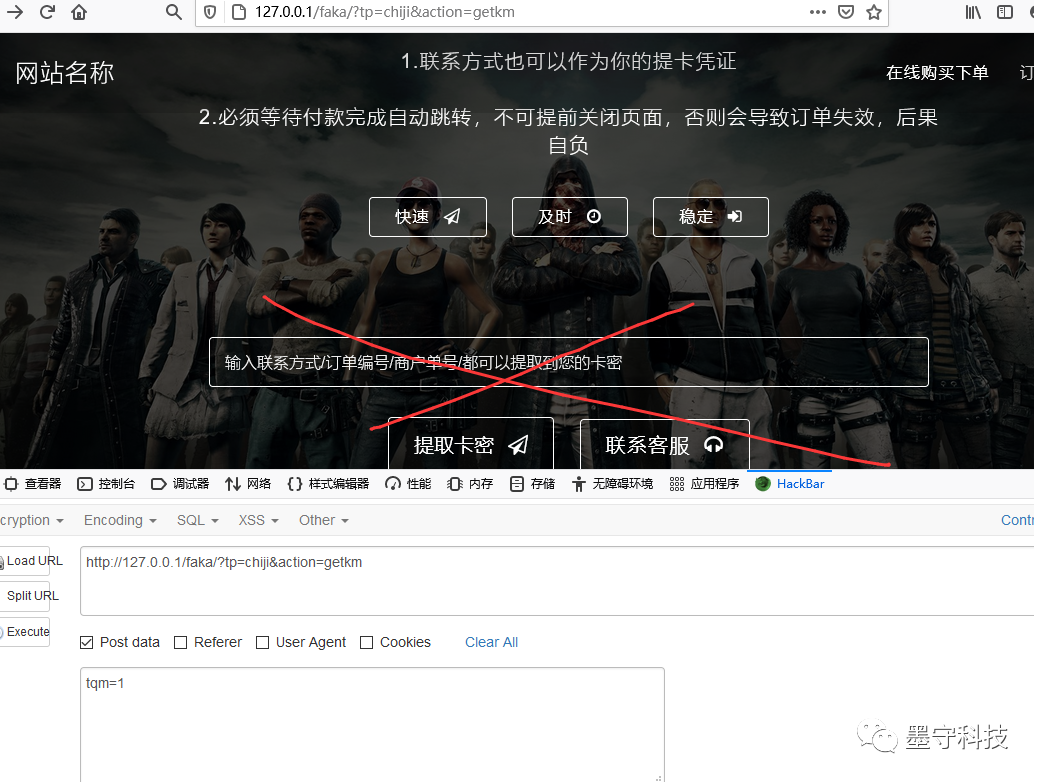Toggle the browser sidebar icon
The width and height of the screenshot is (1042, 783).
click(1005, 12)
